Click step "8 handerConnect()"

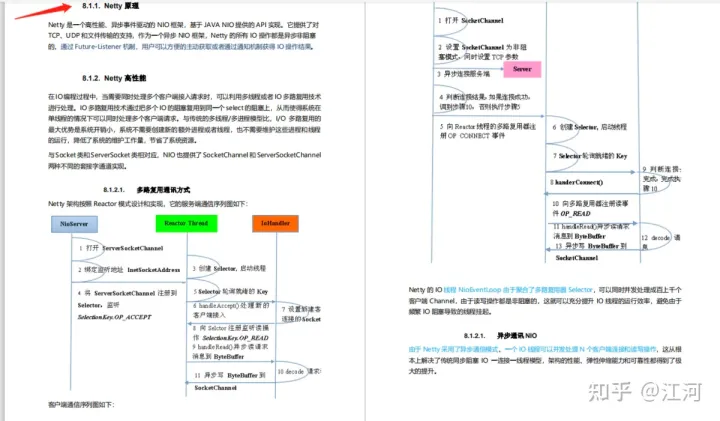tap(577, 182)
